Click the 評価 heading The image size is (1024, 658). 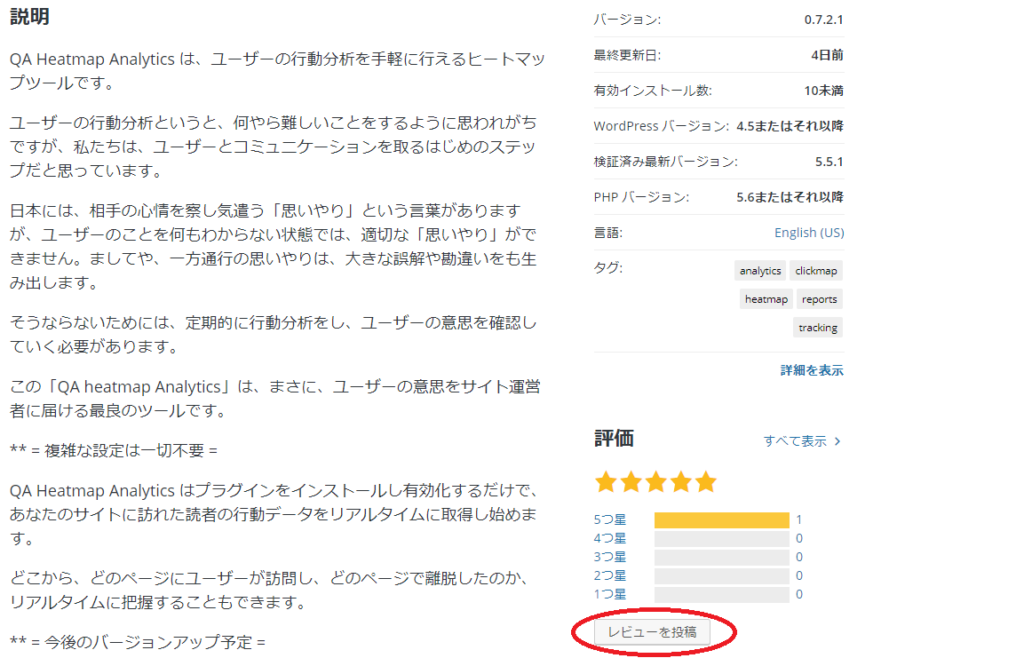click(614, 438)
